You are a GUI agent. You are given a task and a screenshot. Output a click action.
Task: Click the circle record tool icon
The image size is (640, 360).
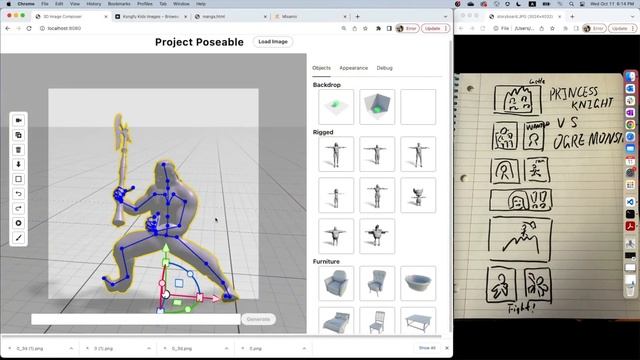coord(18,223)
